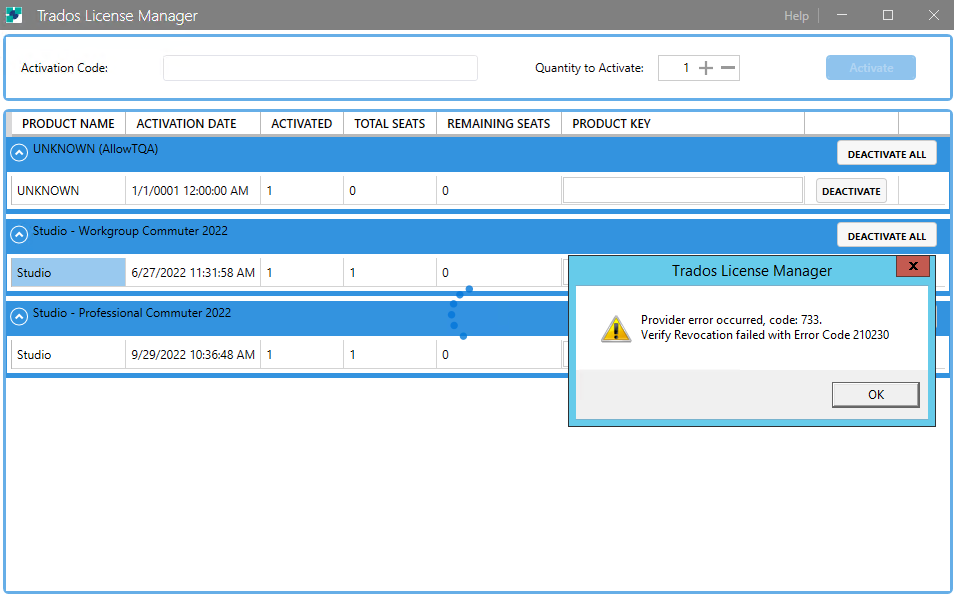This screenshot has width=954, height=596.
Task: Deactivate all in UNKNOWN (AllowTQA) group
Action: pyautogui.click(x=886, y=153)
